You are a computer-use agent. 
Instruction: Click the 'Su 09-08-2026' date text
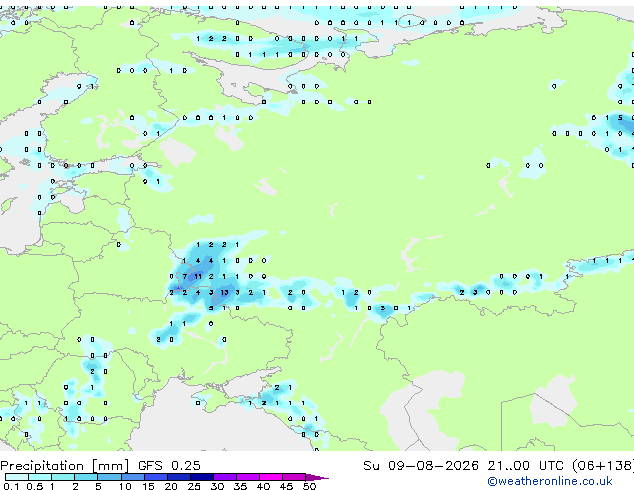(421, 466)
